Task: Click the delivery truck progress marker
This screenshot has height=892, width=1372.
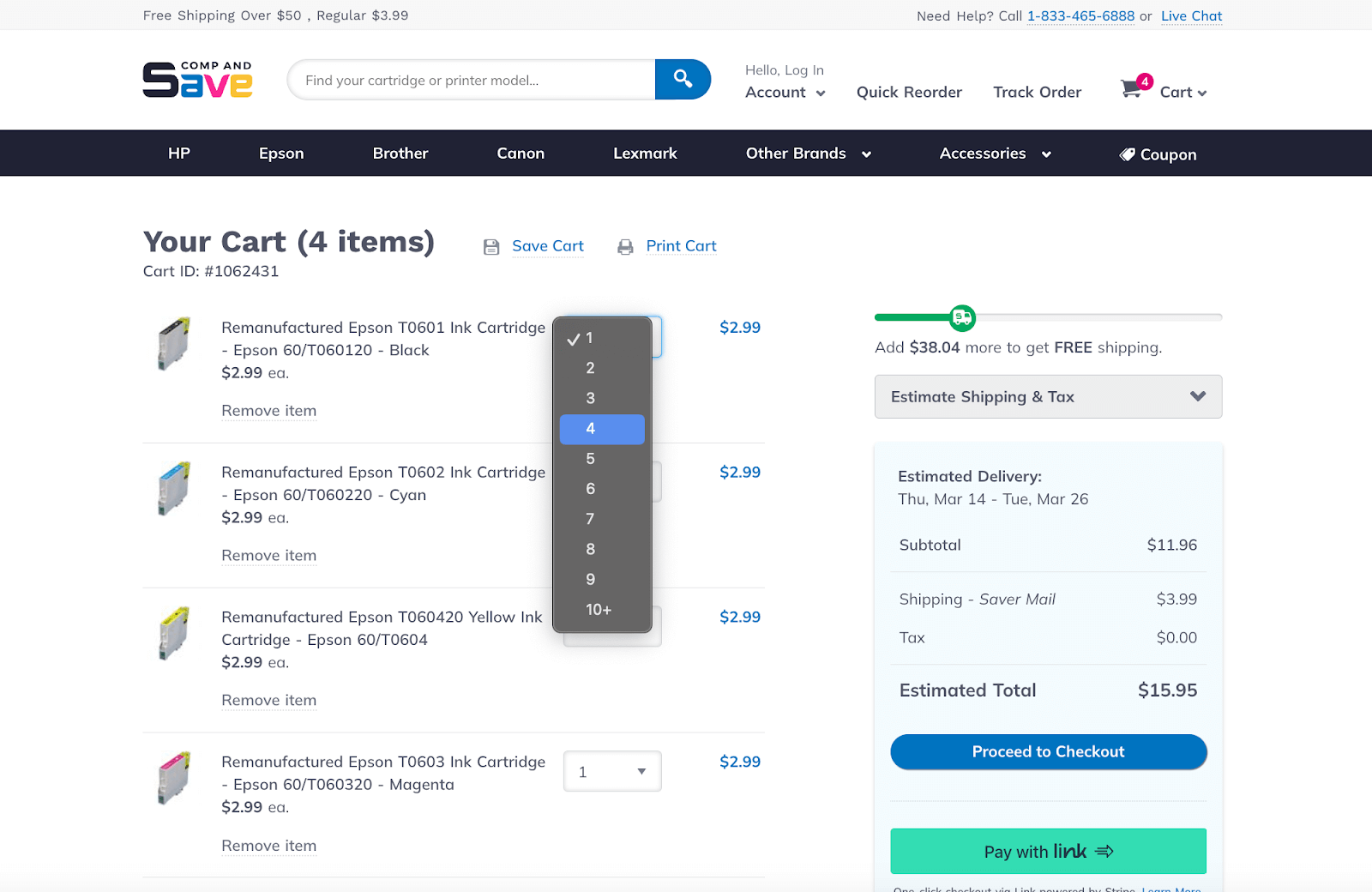Action: point(962,318)
